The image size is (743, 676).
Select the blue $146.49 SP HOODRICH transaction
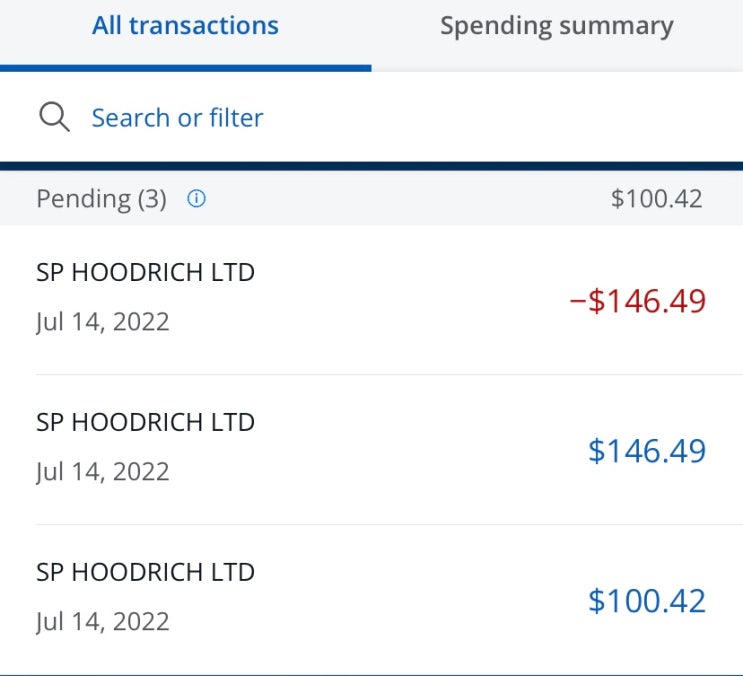click(372, 450)
